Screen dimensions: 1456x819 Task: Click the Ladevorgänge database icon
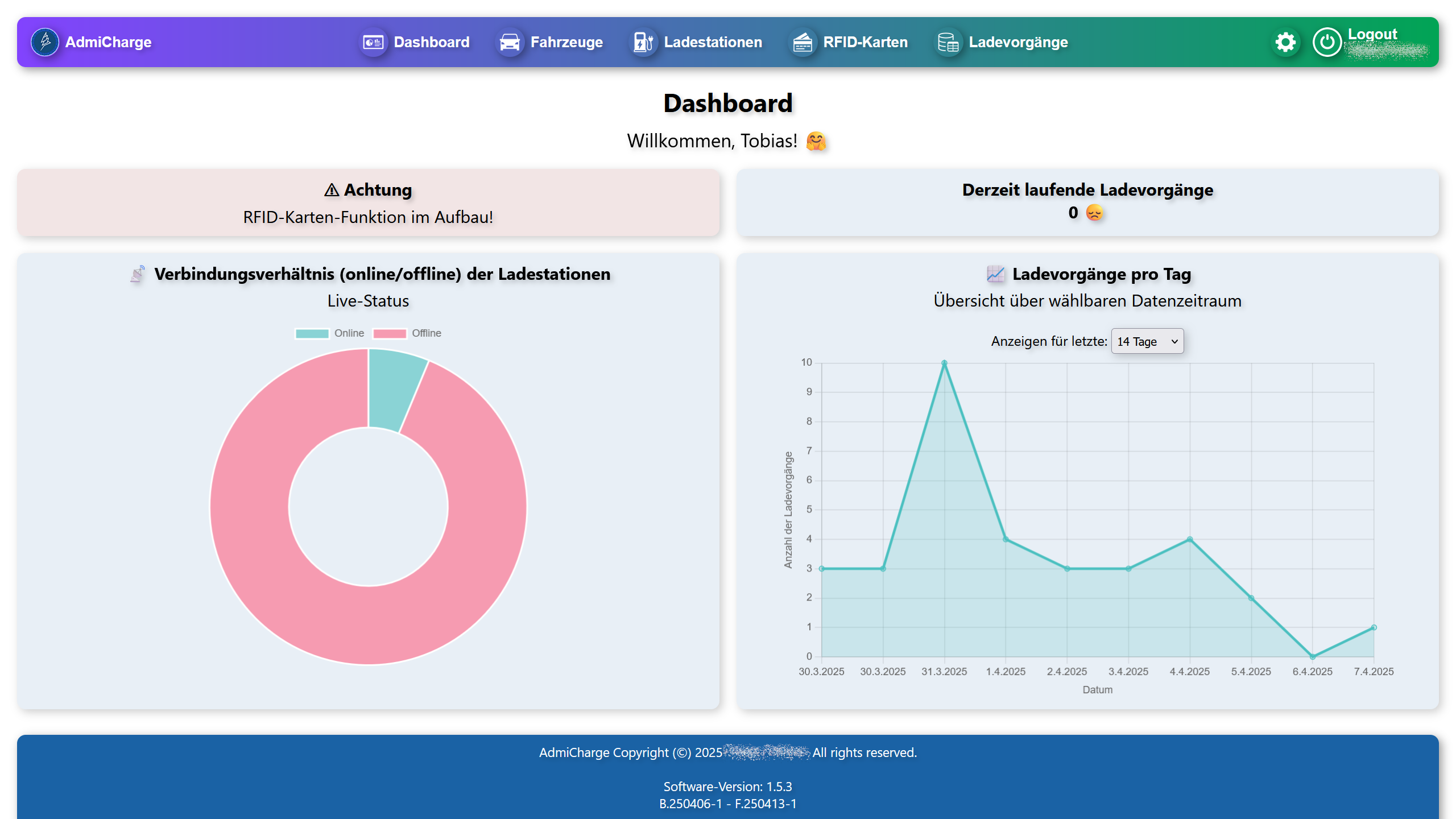coord(948,42)
